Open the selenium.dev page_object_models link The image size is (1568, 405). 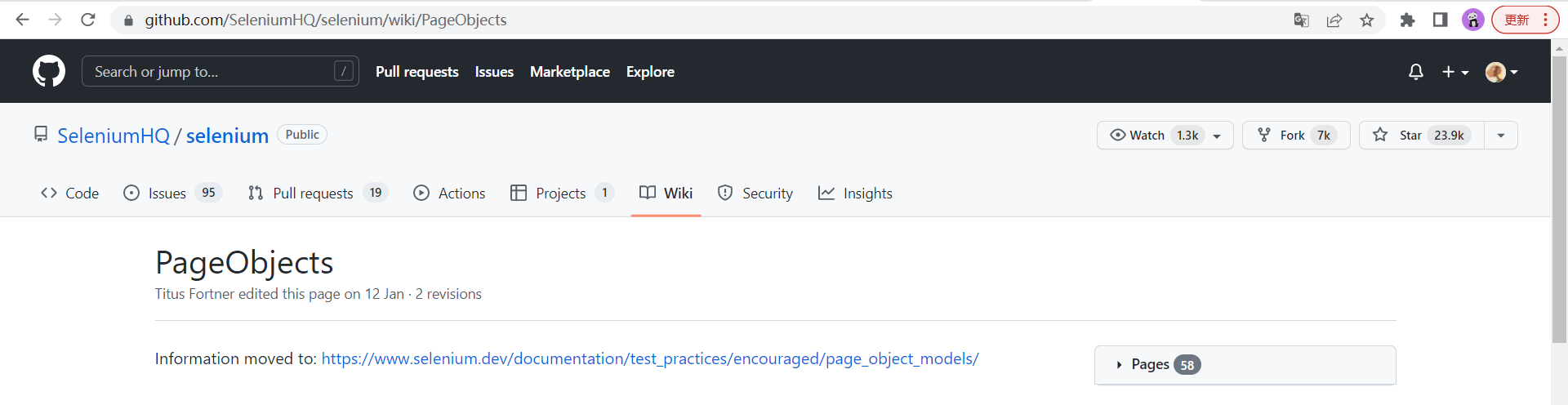[x=650, y=358]
